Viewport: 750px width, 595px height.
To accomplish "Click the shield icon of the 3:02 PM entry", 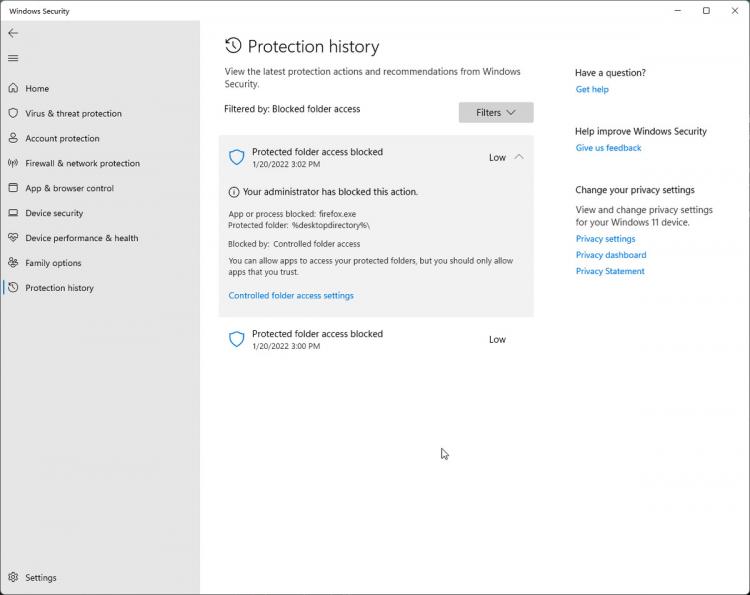I will tap(237, 157).
